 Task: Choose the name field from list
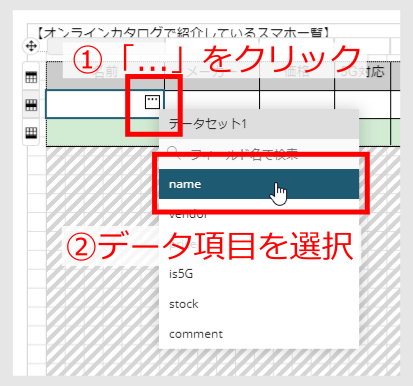coord(259,184)
